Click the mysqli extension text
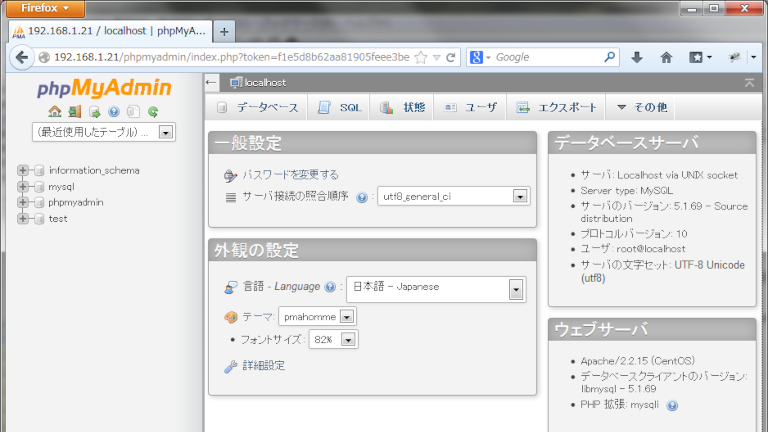This screenshot has height=432, width=768. (x=644, y=405)
